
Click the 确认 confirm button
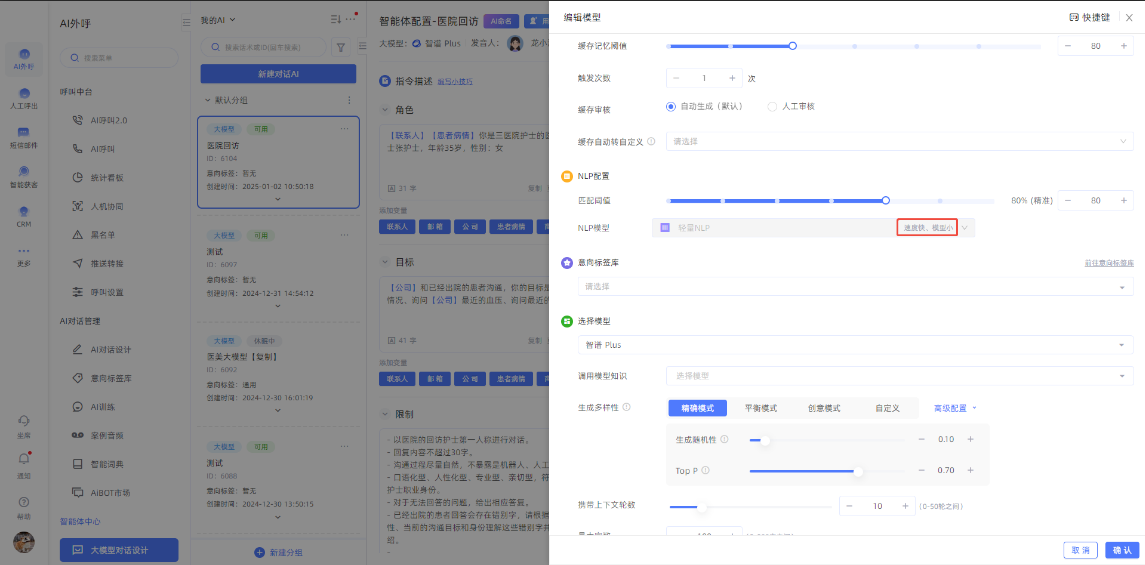pyautogui.click(x=1121, y=550)
